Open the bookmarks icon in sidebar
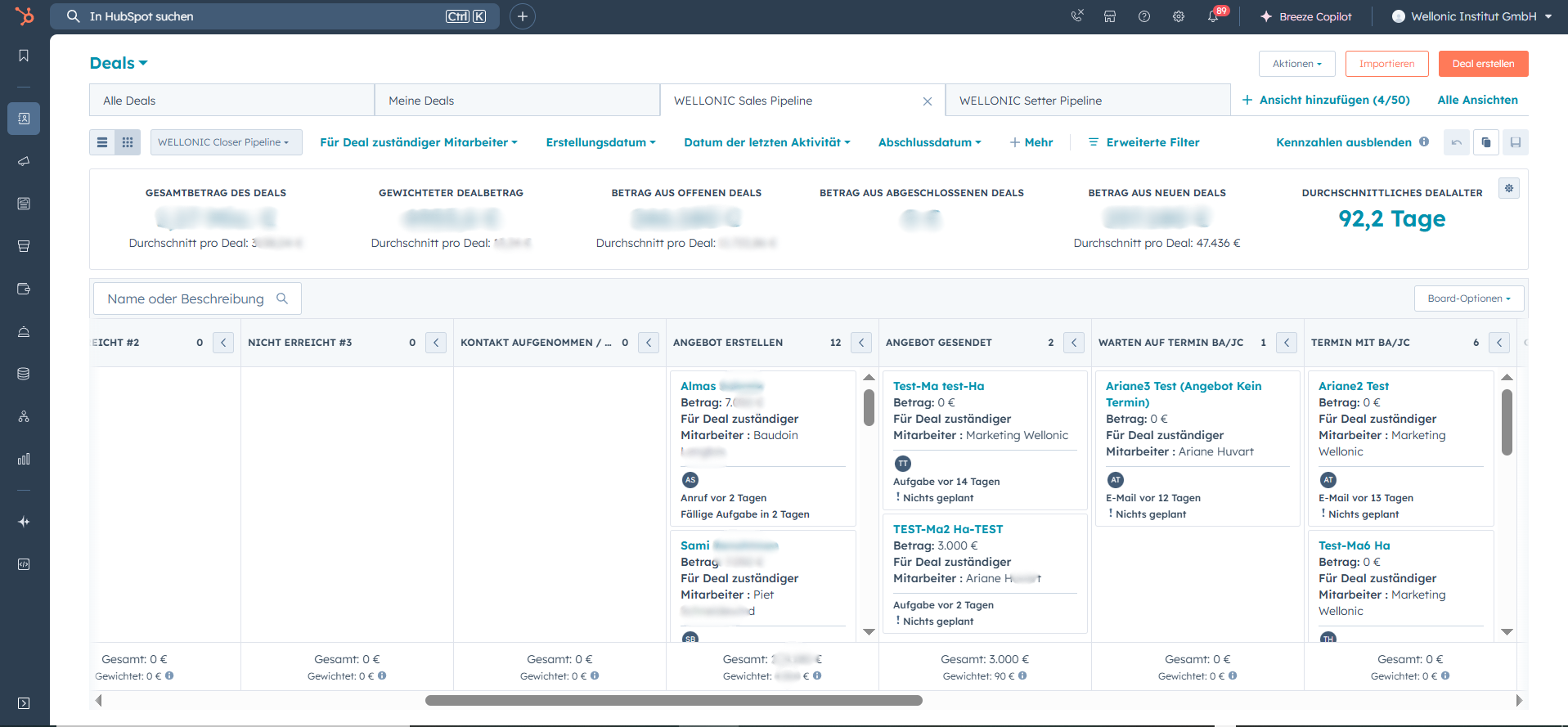The image size is (1568, 727). (x=24, y=56)
